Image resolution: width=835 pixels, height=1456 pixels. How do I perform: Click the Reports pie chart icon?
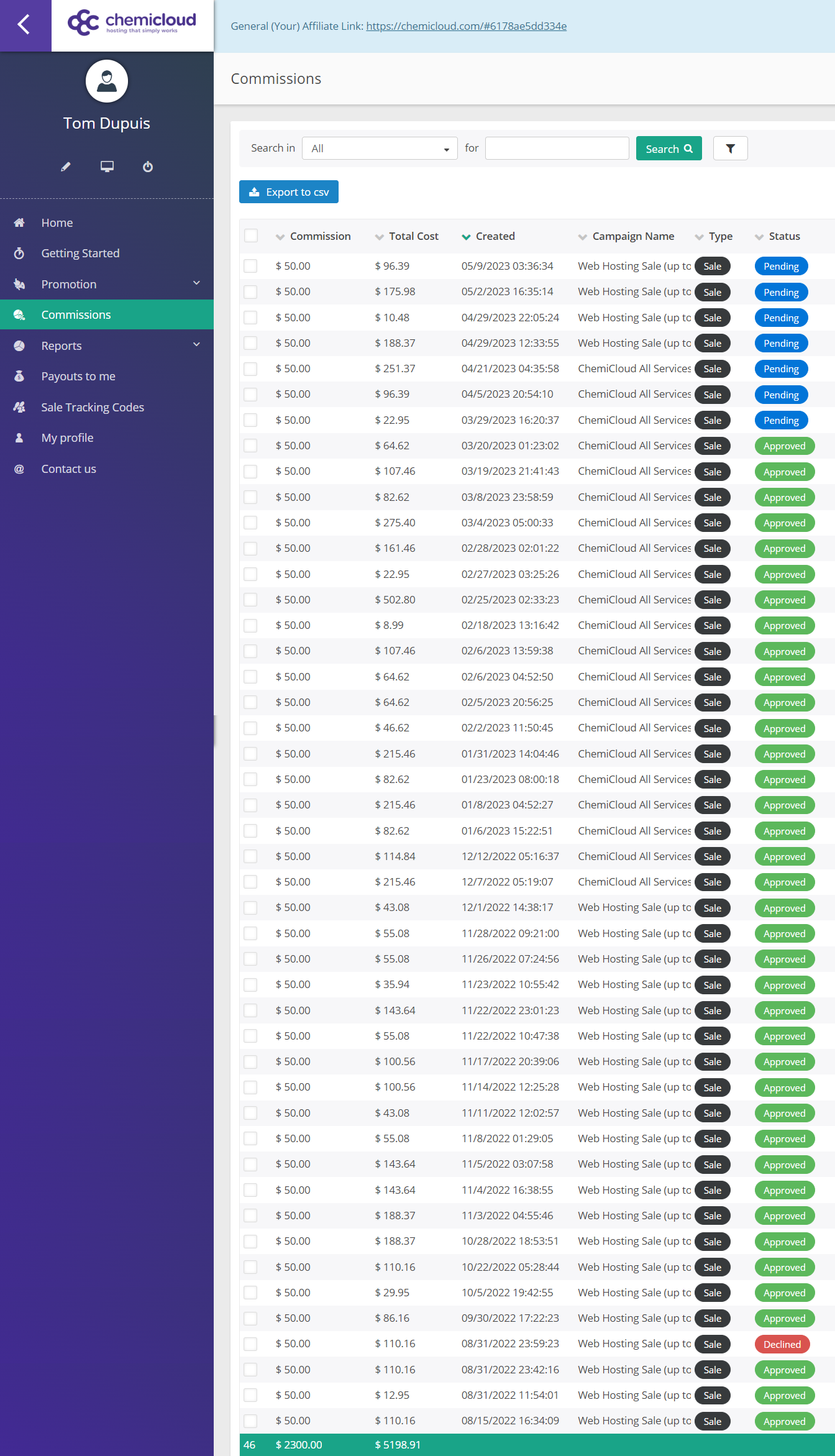[x=19, y=346]
